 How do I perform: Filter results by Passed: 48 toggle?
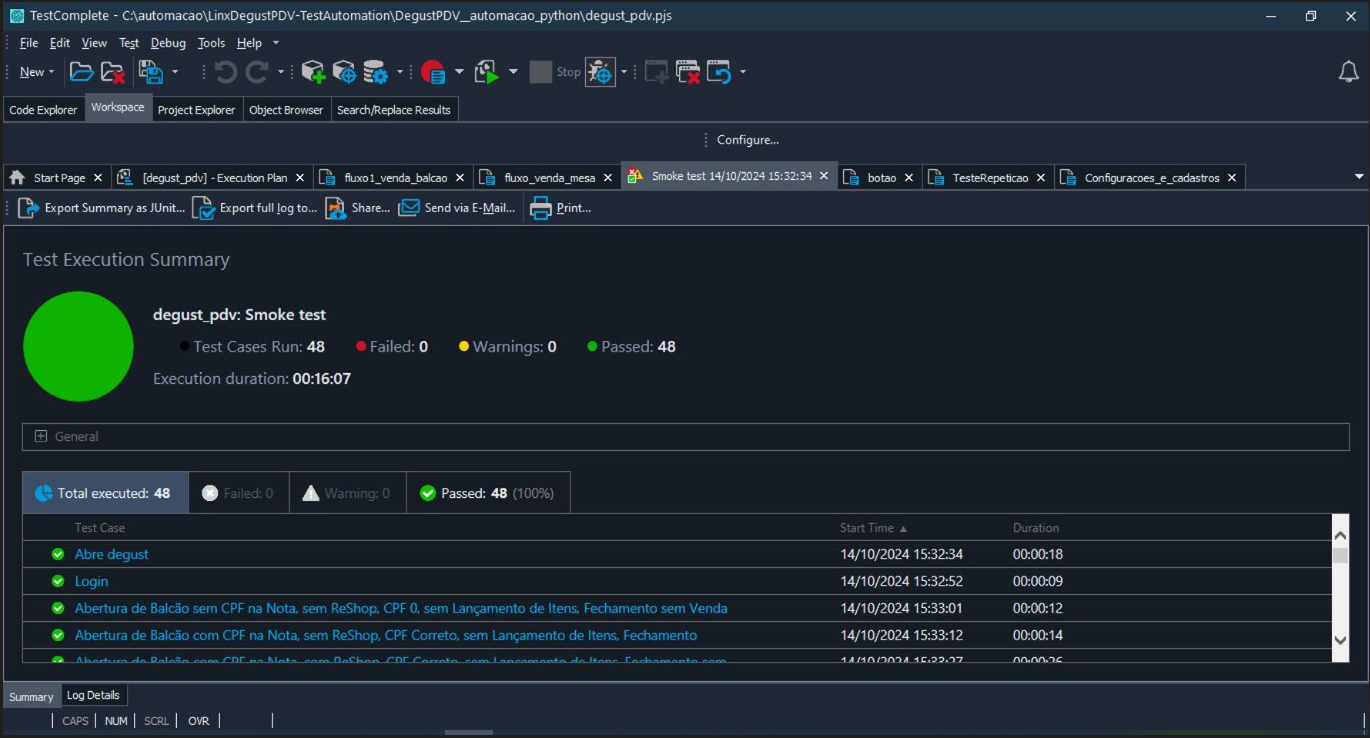tap(488, 493)
